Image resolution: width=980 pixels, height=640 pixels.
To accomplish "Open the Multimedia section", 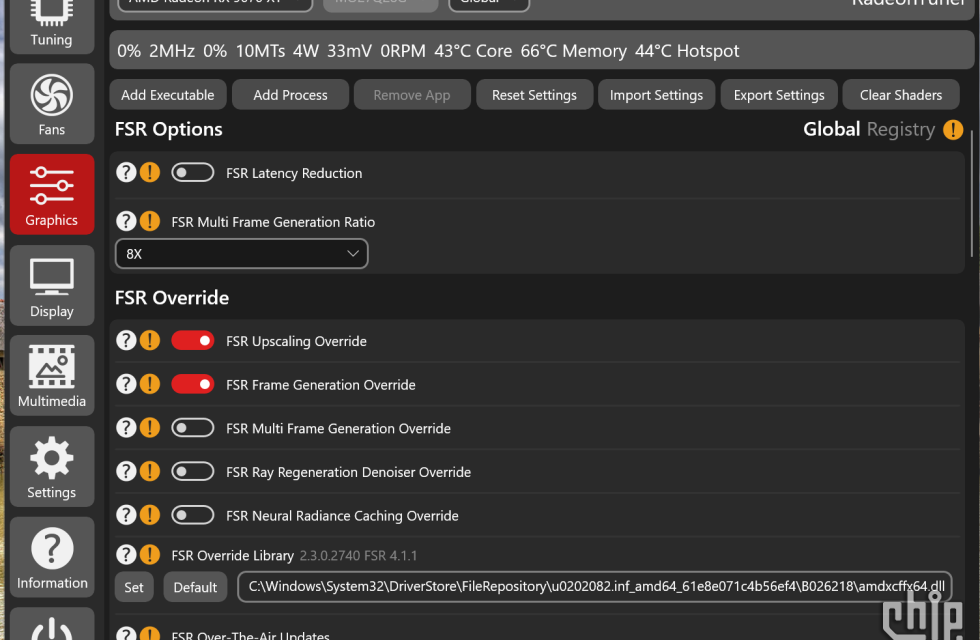I will pos(52,376).
